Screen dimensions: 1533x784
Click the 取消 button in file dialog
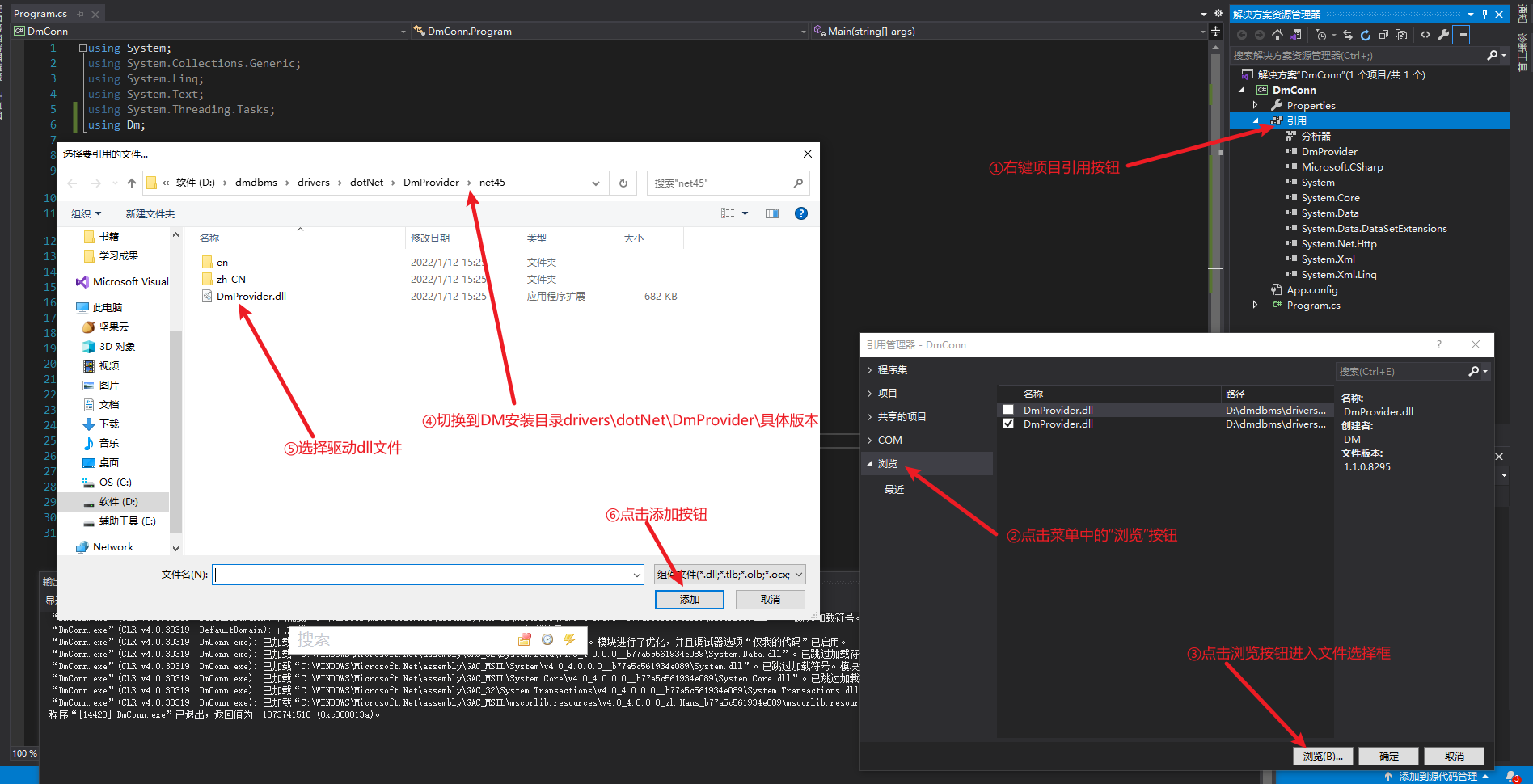click(771, 600)
